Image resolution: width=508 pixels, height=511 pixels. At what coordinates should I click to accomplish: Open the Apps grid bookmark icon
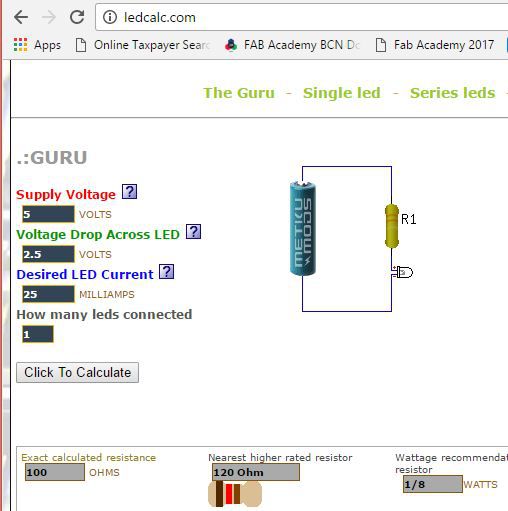tap(20, 45)
